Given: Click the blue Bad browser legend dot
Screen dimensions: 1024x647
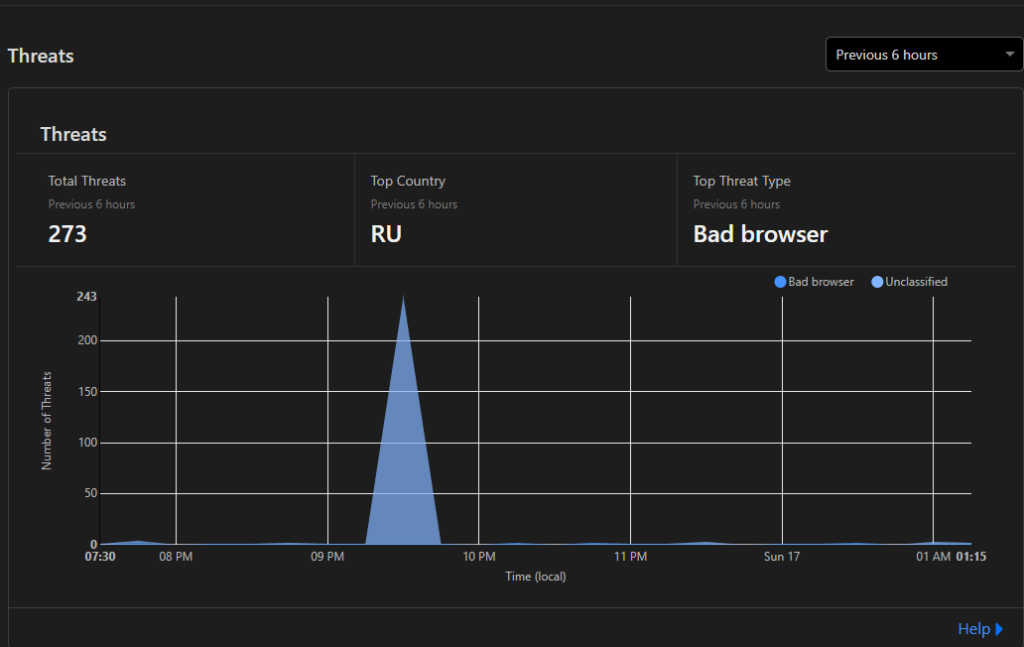Looking at the screenshot, I should [x=781, y=282].
